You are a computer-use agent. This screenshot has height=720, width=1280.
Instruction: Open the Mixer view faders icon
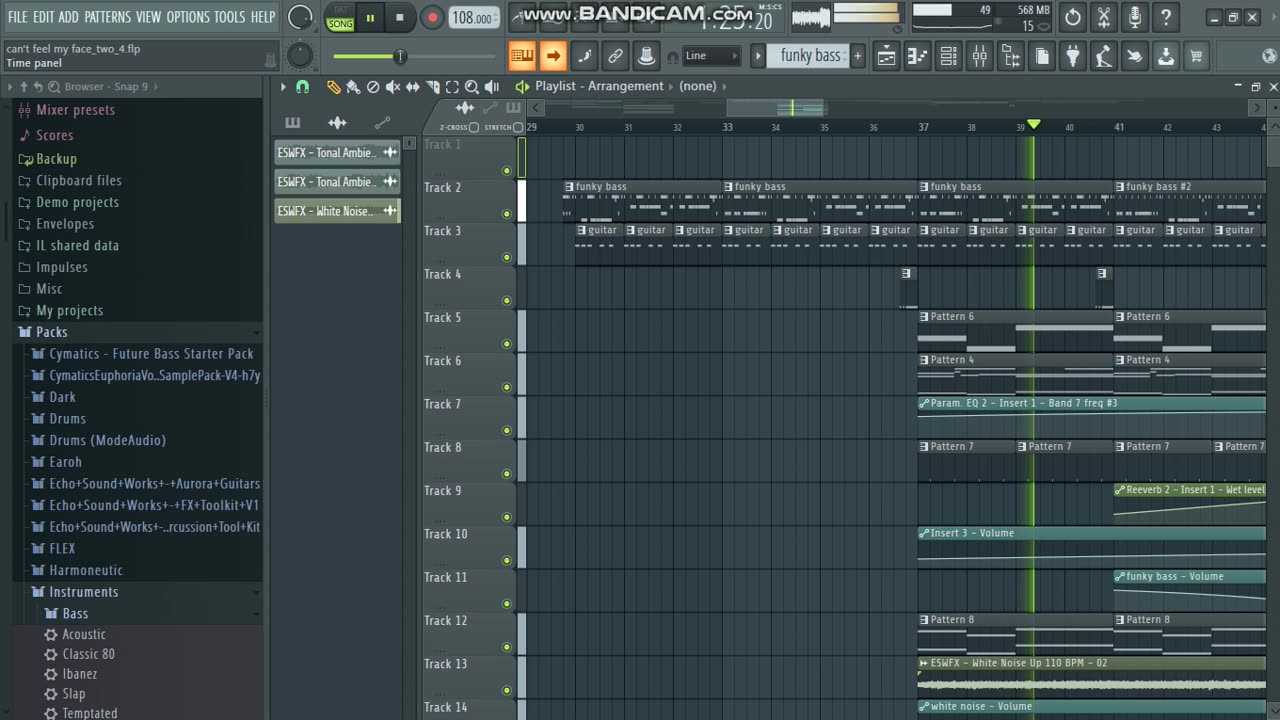pos(980,56)
